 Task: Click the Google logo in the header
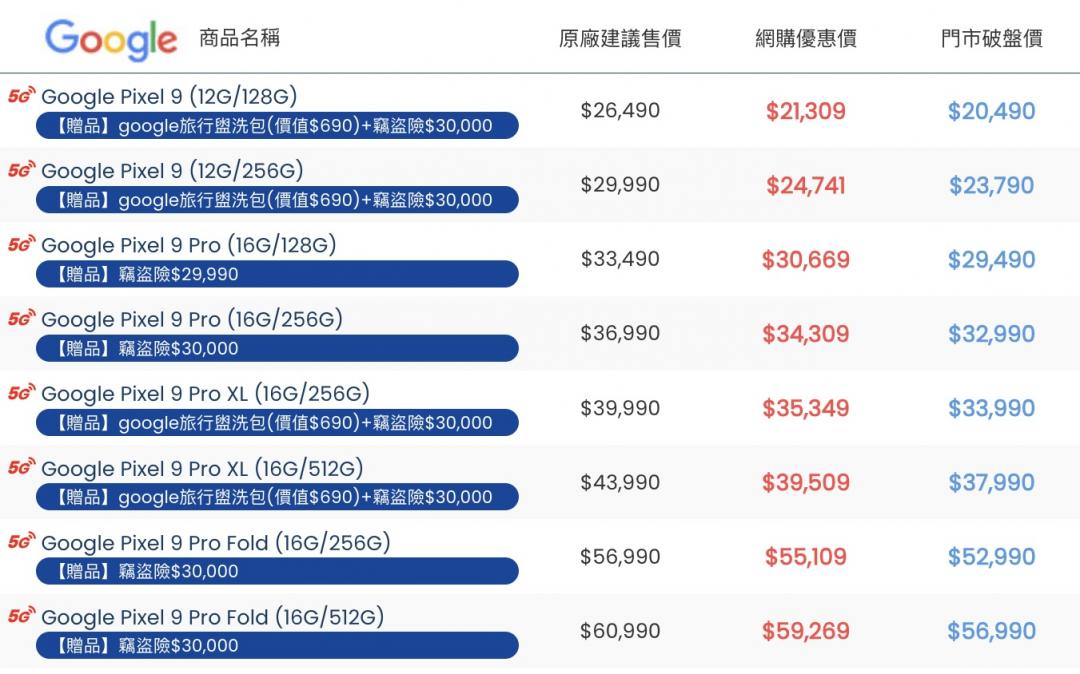click(111, 40)
